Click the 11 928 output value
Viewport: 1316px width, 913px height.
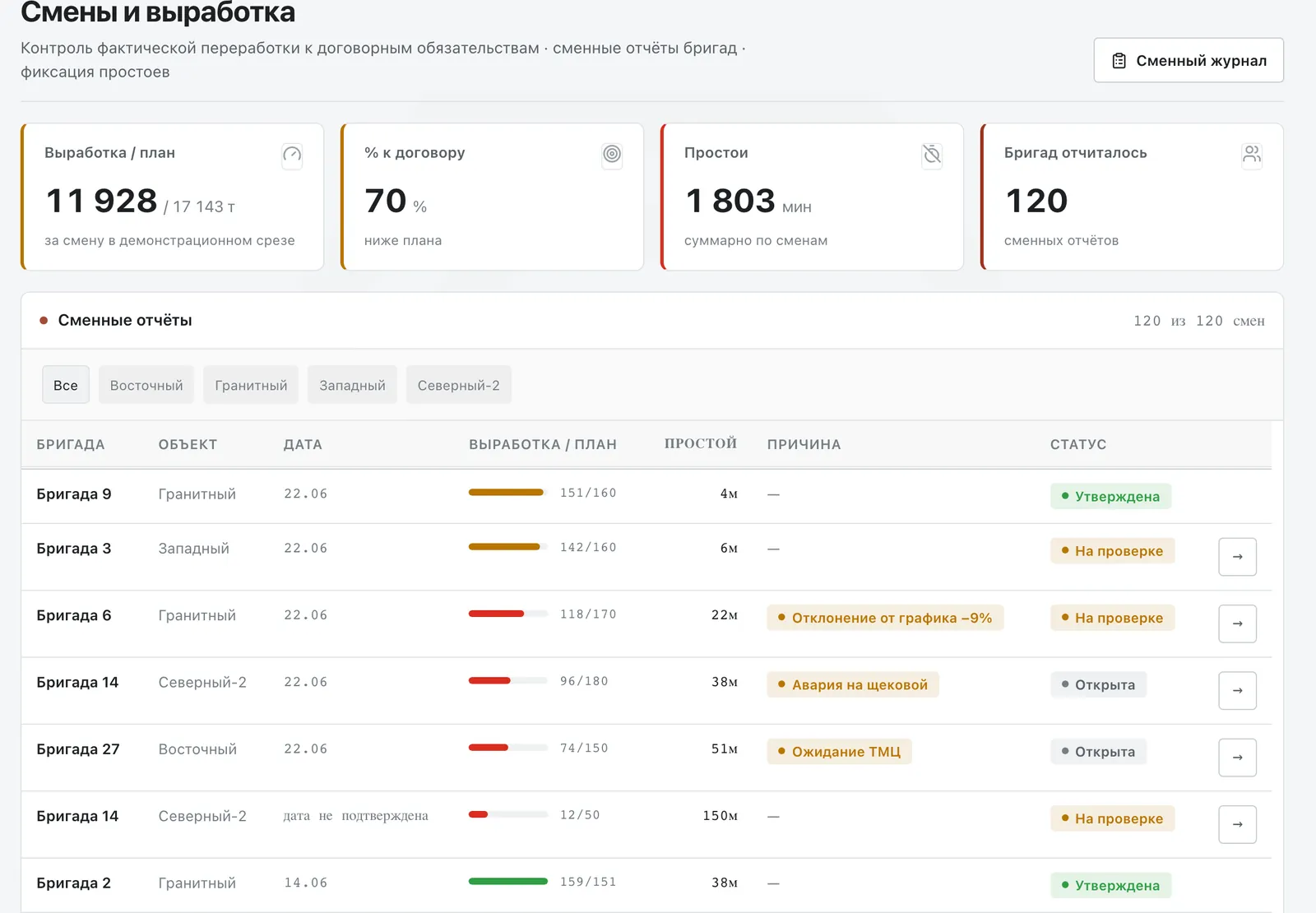(102, 201)
